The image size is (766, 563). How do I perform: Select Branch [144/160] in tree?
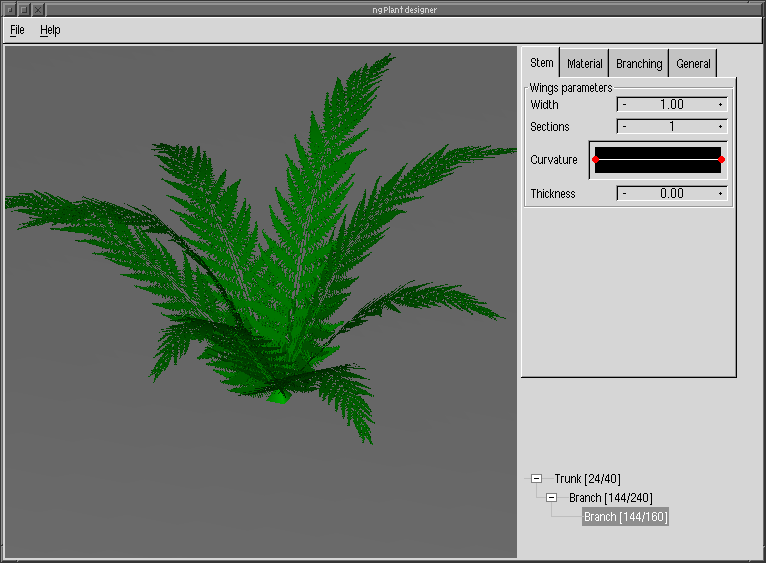[625, 517]
